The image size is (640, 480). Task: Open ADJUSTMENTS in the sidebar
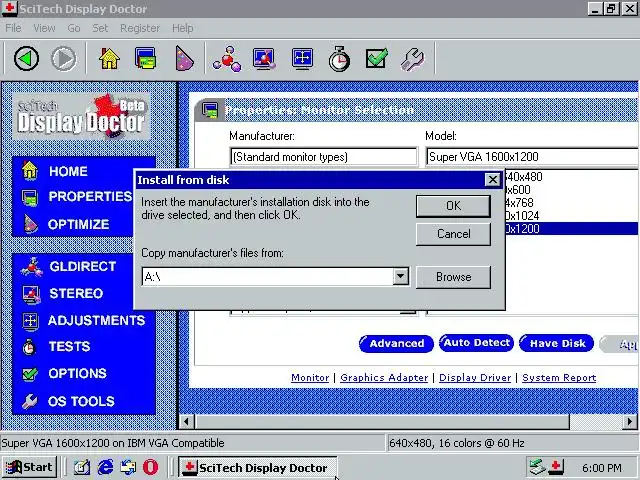[x=96, y=320]
